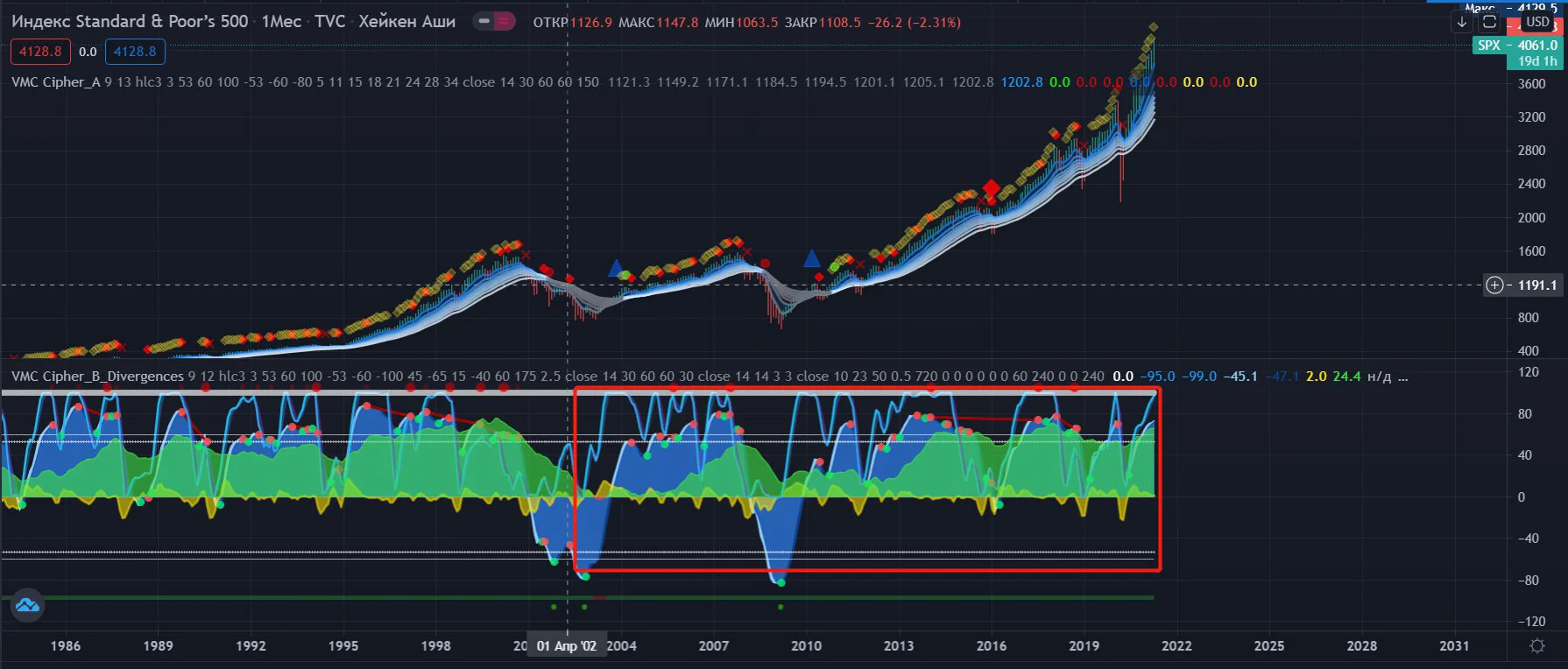Click the green 24.4 value in Cipher_B legend
Viewport: 1568px width, 669px height.
click(1346, 377)
